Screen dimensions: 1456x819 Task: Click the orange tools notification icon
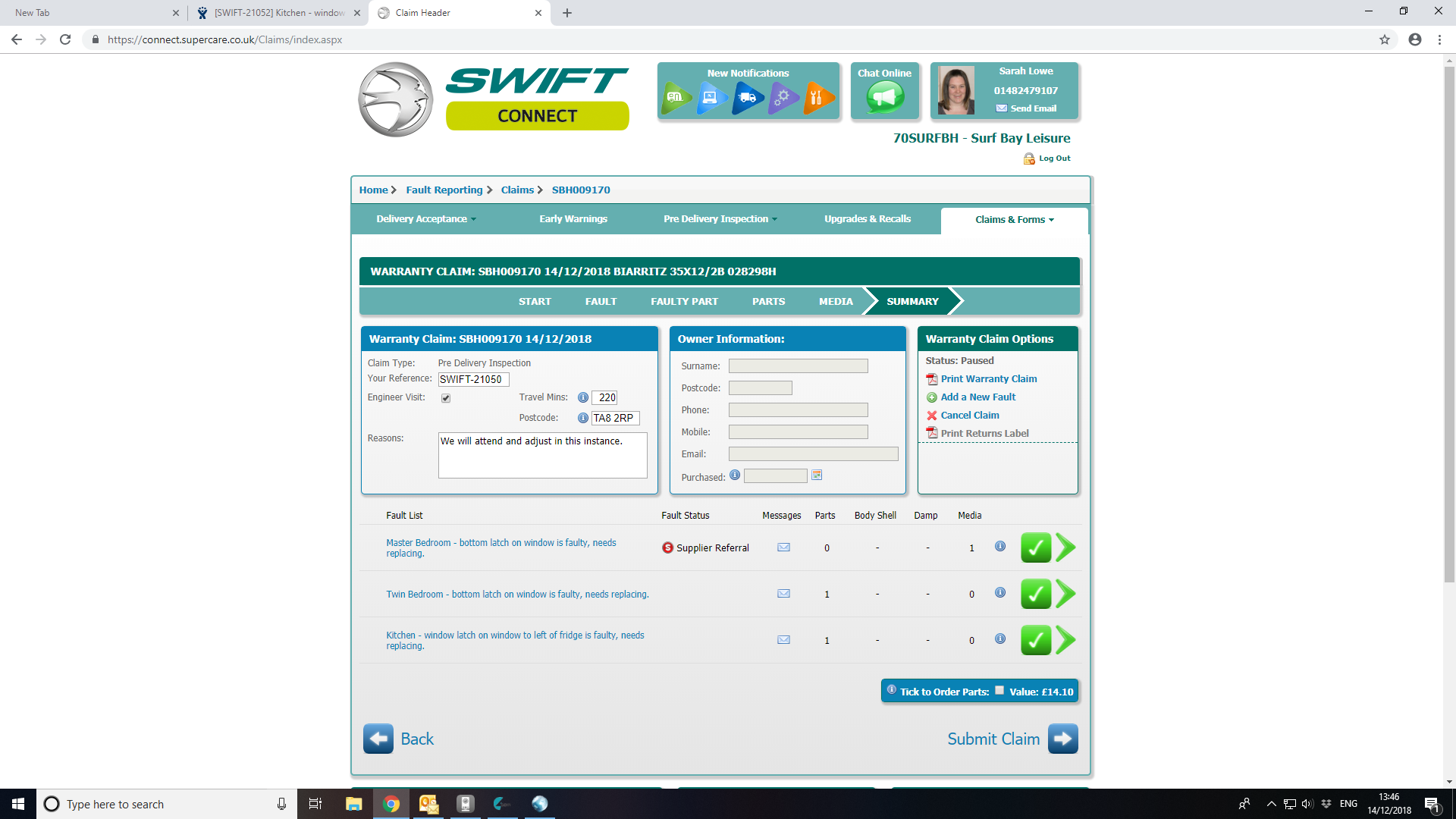[x=817, y=98]
